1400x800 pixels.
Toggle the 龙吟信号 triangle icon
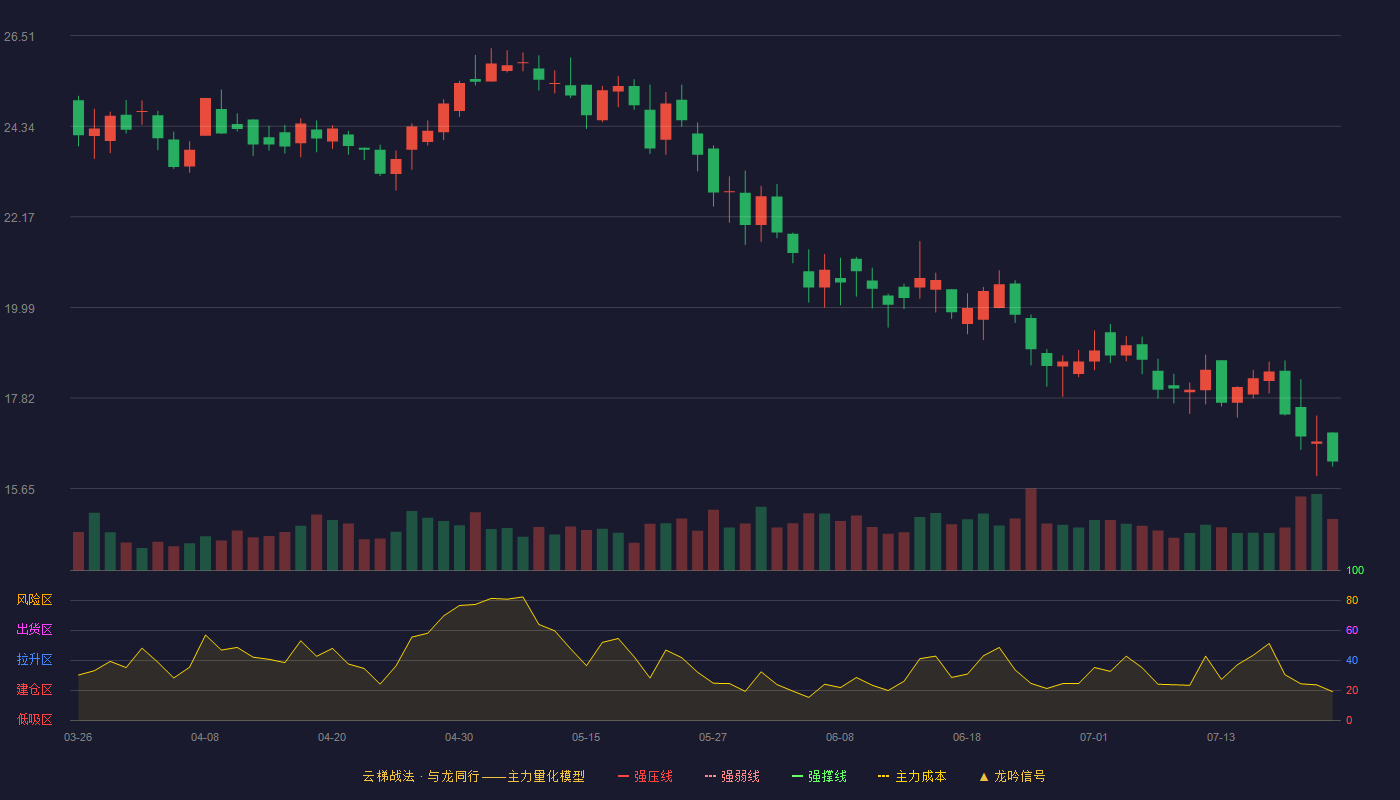click(984, 776)
